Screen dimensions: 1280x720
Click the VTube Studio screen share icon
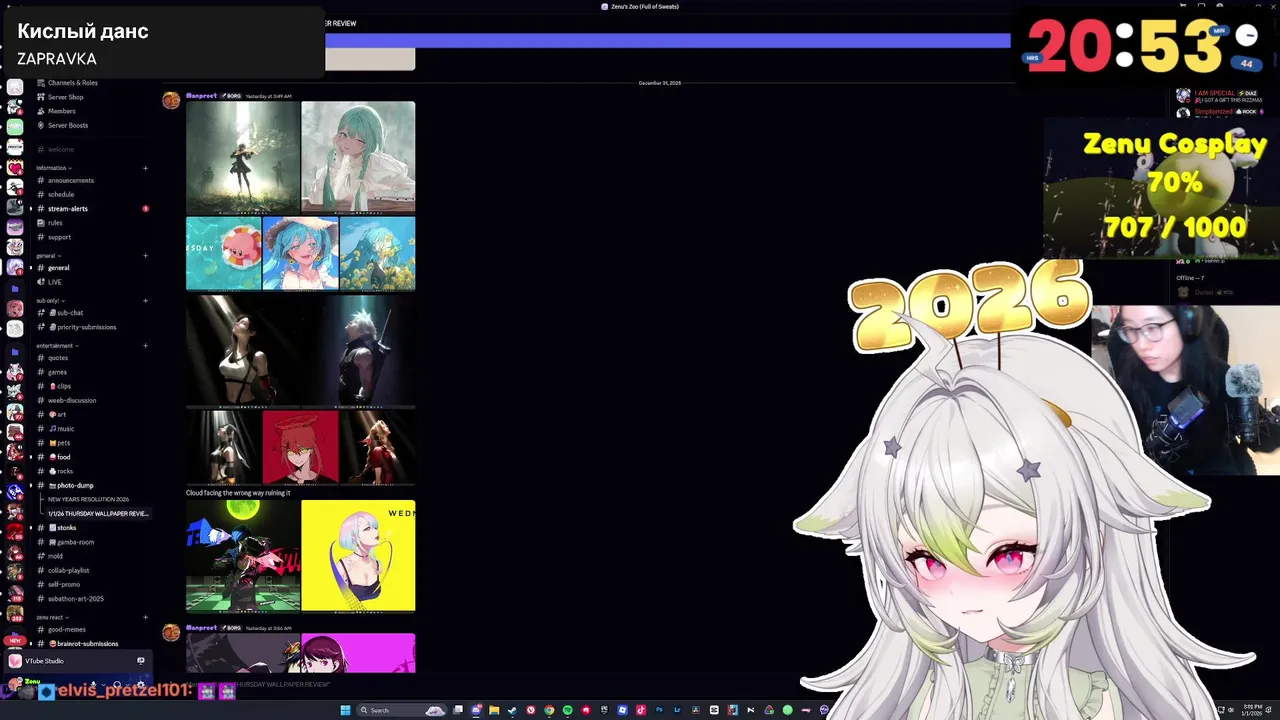click(x=141, y=660)
